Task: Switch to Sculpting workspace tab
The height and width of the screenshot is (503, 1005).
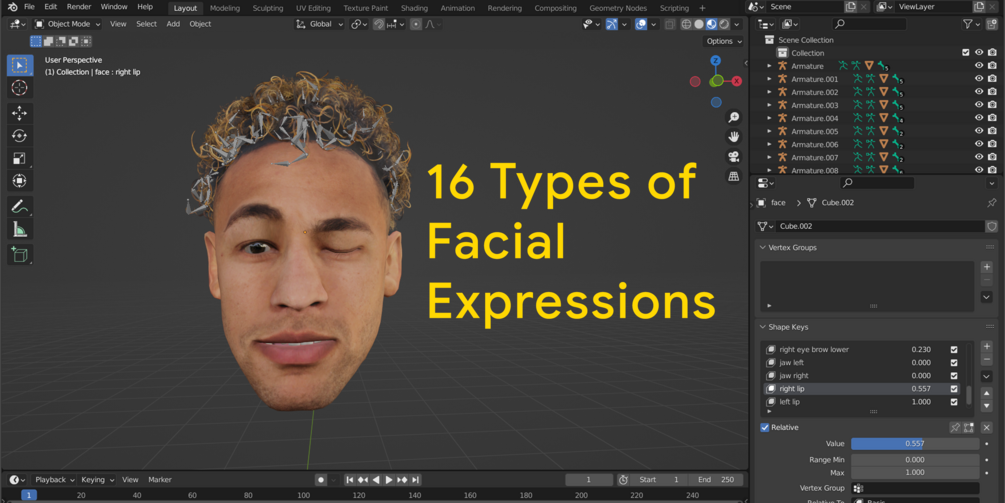Action: pos(268,8)
